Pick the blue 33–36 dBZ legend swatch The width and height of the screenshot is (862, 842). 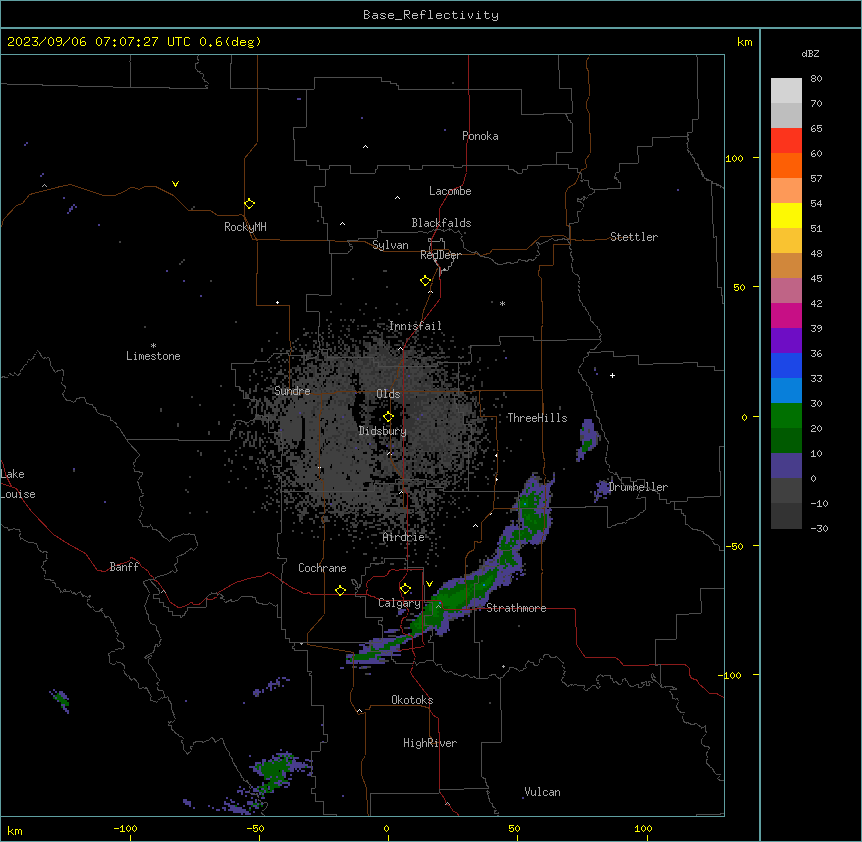click(786, 365)
